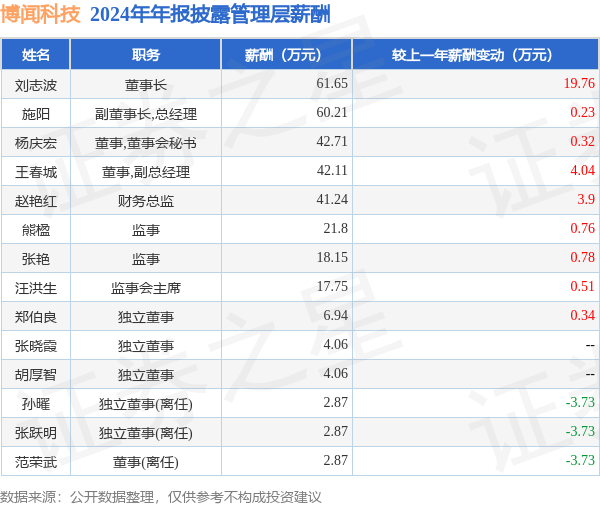This screenshot has width=600, height=506.
Task: Click the 监事会主席 position cell
Action: pyautogui.click(x=146, y=289)
